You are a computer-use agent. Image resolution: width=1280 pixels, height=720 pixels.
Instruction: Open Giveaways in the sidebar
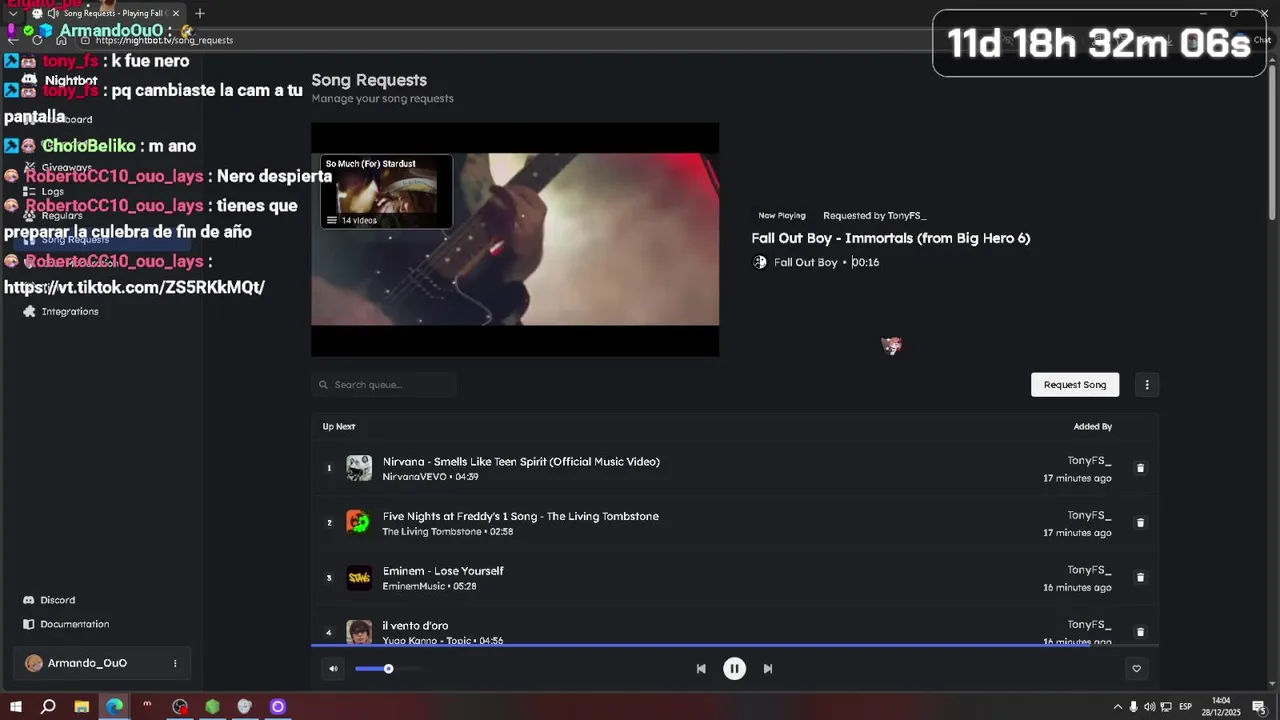click(x=58, y=168)
